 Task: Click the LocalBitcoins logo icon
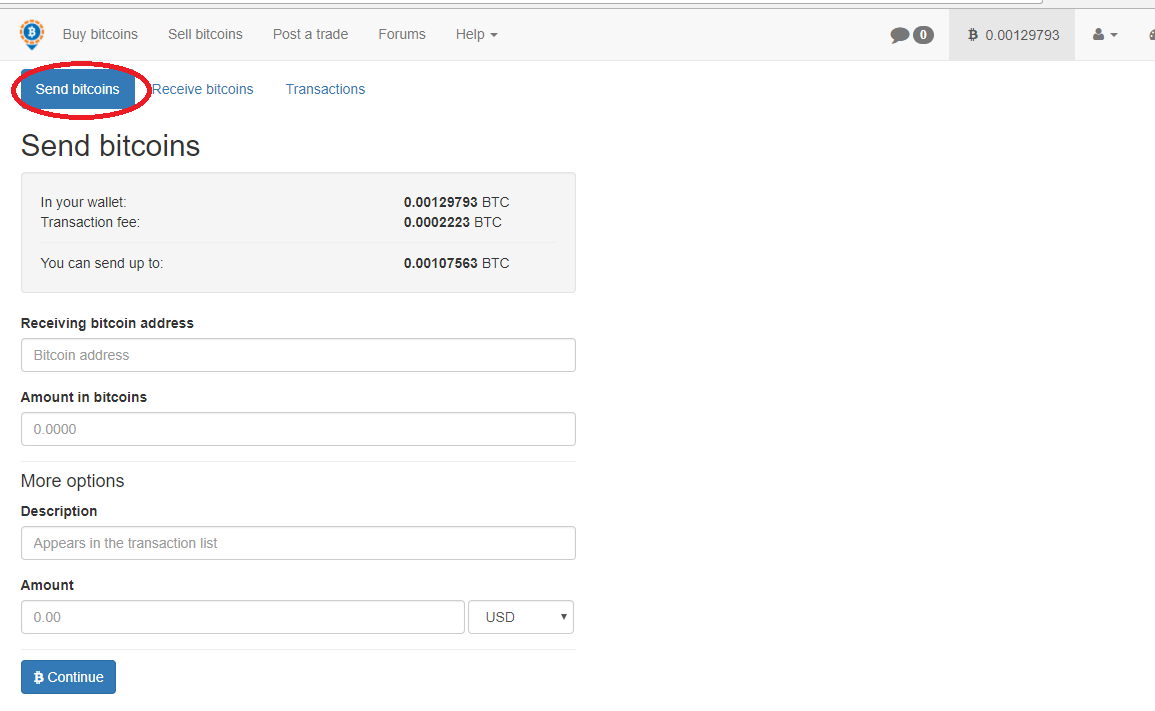point(32,34)
